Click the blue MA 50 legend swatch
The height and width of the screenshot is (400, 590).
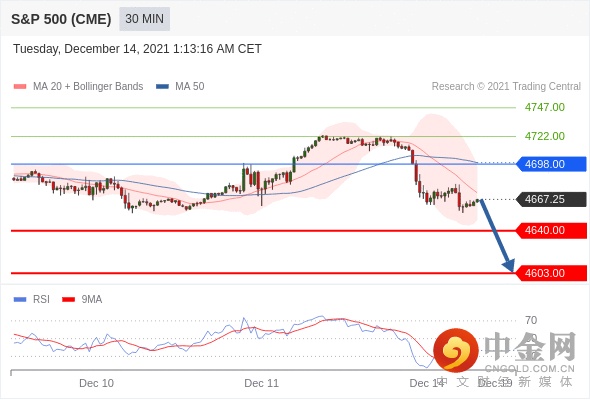pos(162,87)
